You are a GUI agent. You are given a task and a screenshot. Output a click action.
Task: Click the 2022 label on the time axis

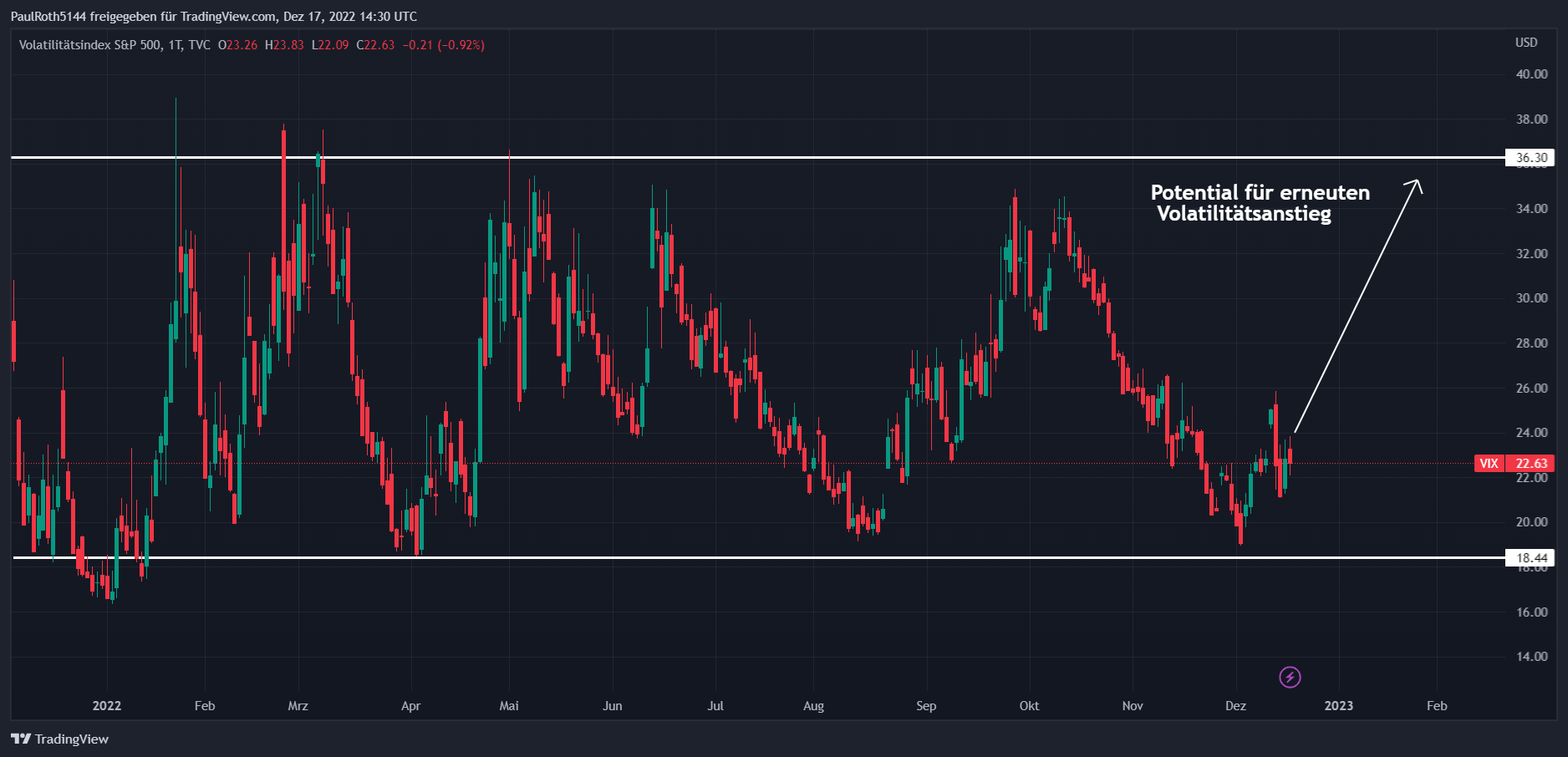click(x=106, y=706)
